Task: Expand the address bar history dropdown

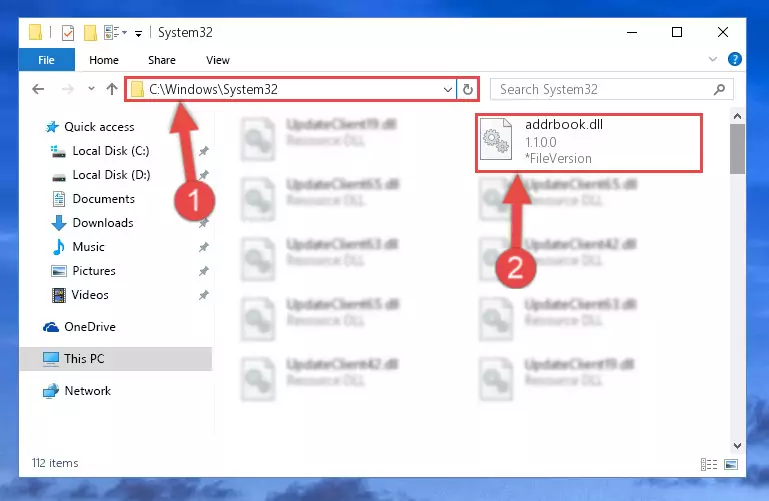Action: 447,90
